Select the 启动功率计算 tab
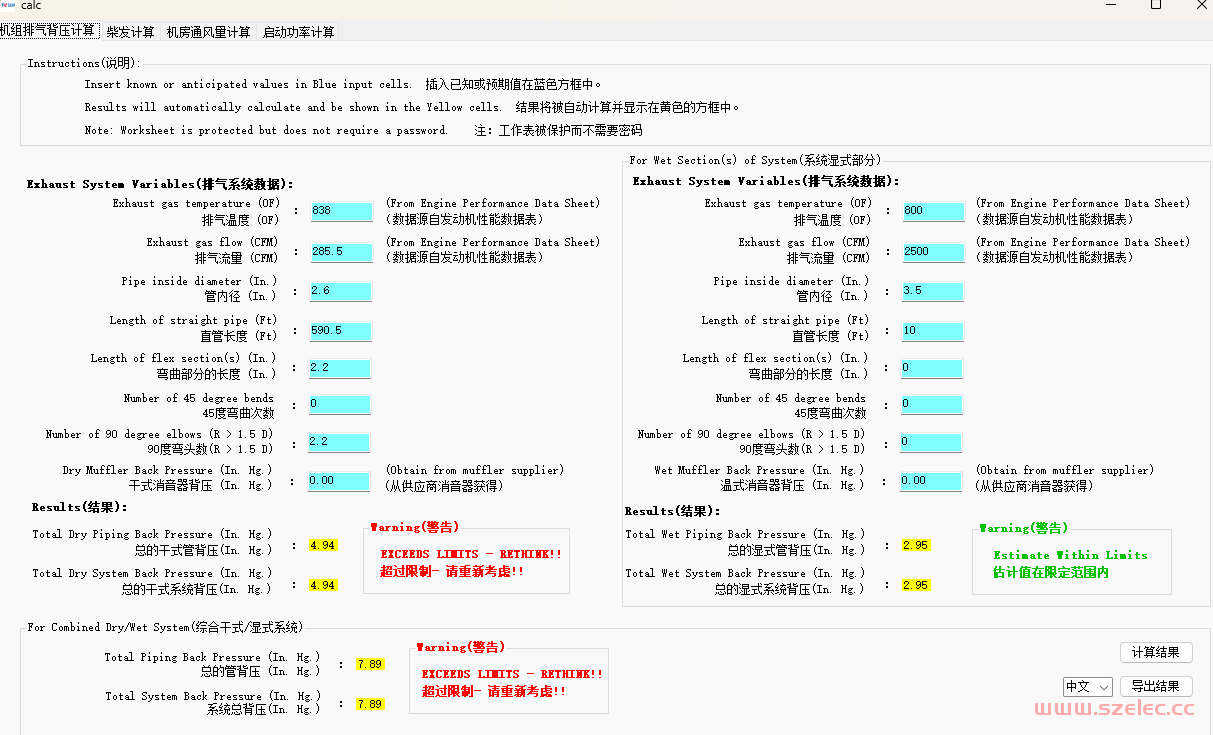 point(298,32)
